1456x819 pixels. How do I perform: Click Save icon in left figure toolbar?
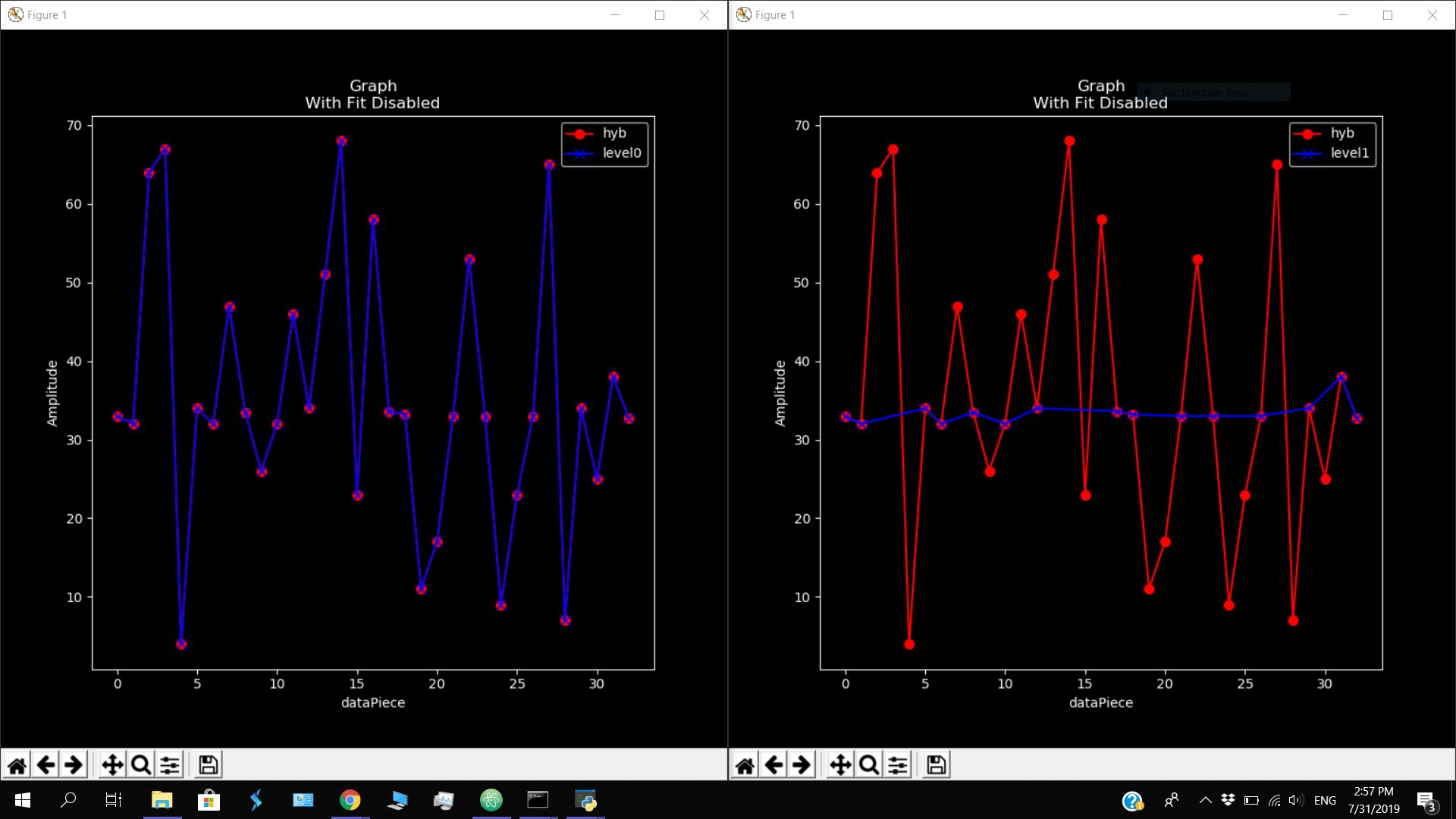tap(209, 765)
